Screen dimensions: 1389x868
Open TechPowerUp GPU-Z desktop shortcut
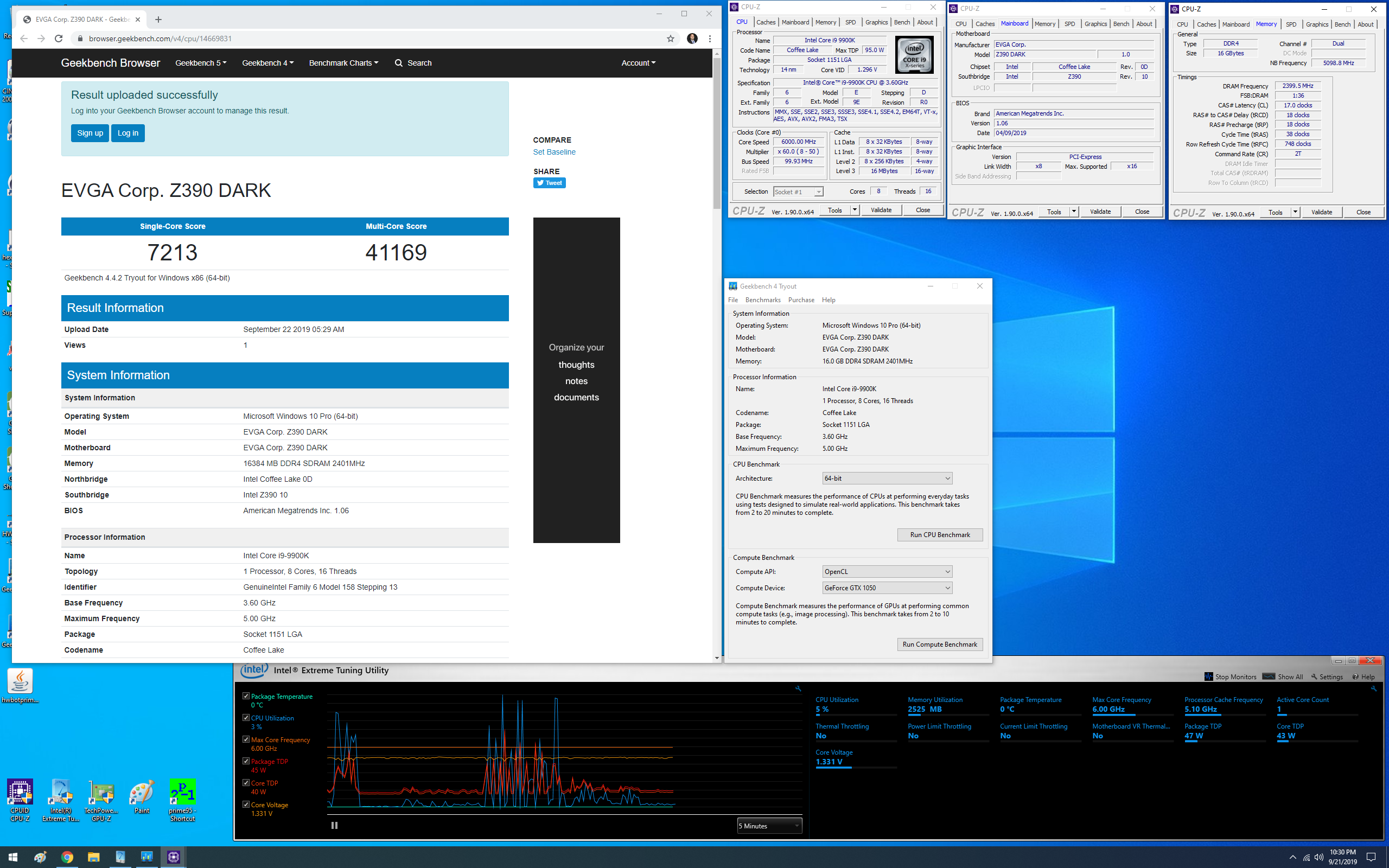point(101,800)
